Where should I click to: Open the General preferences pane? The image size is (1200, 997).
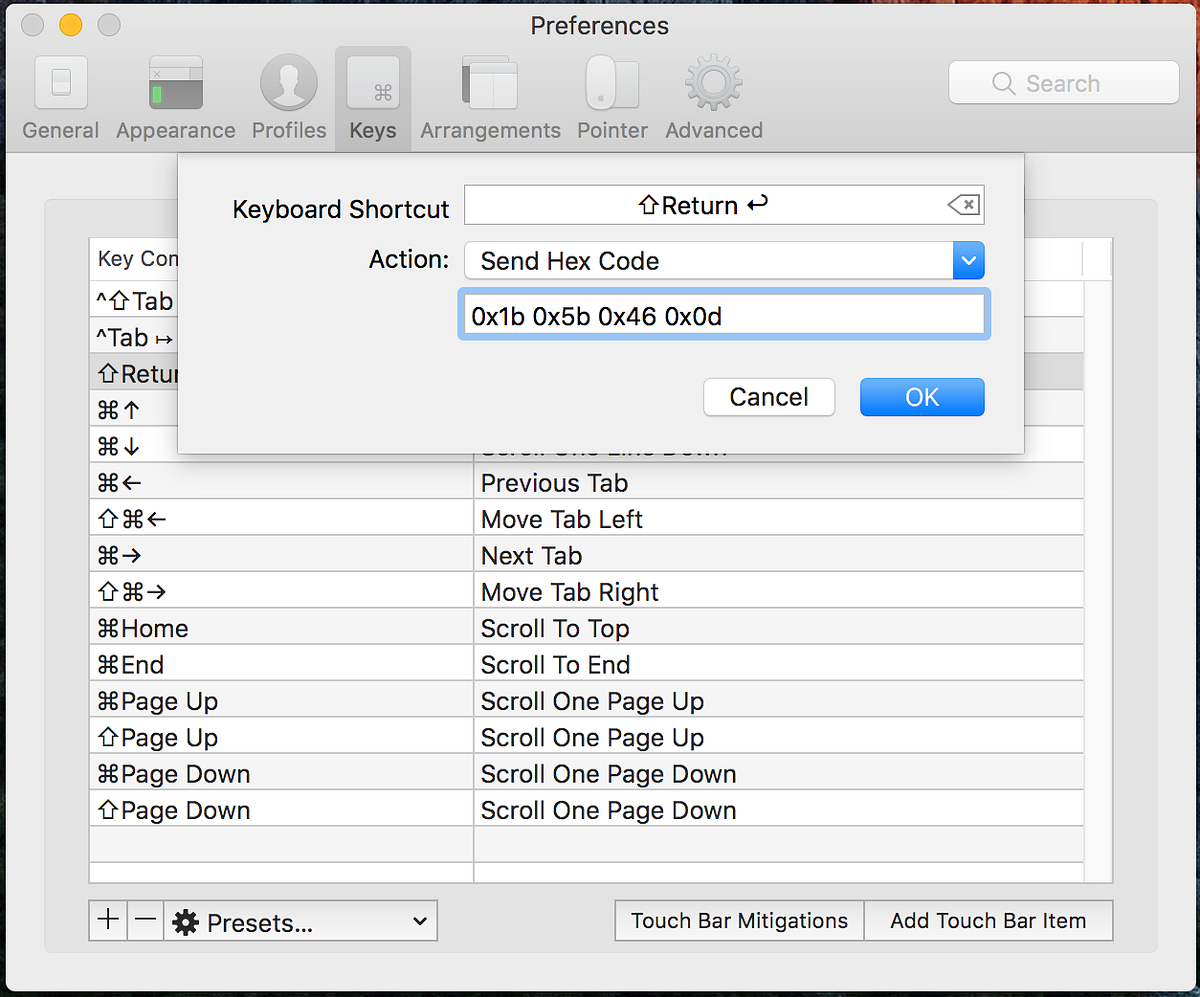click(x=60, y=95)
